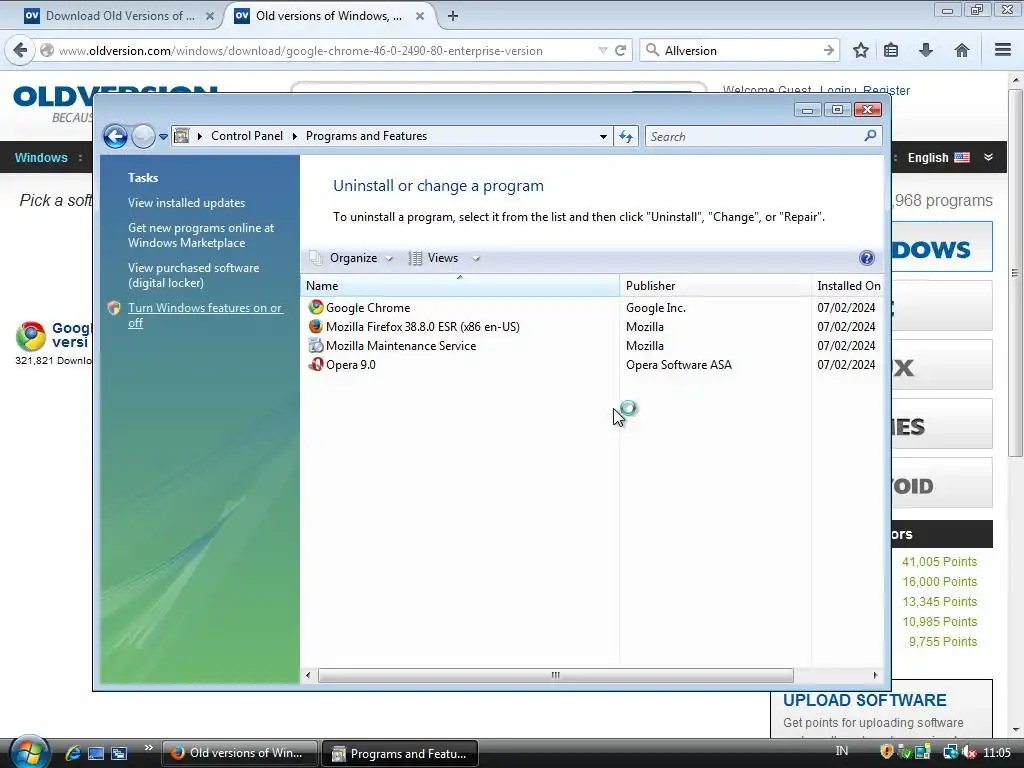Click the Opera icon in the list

point(316,364)
